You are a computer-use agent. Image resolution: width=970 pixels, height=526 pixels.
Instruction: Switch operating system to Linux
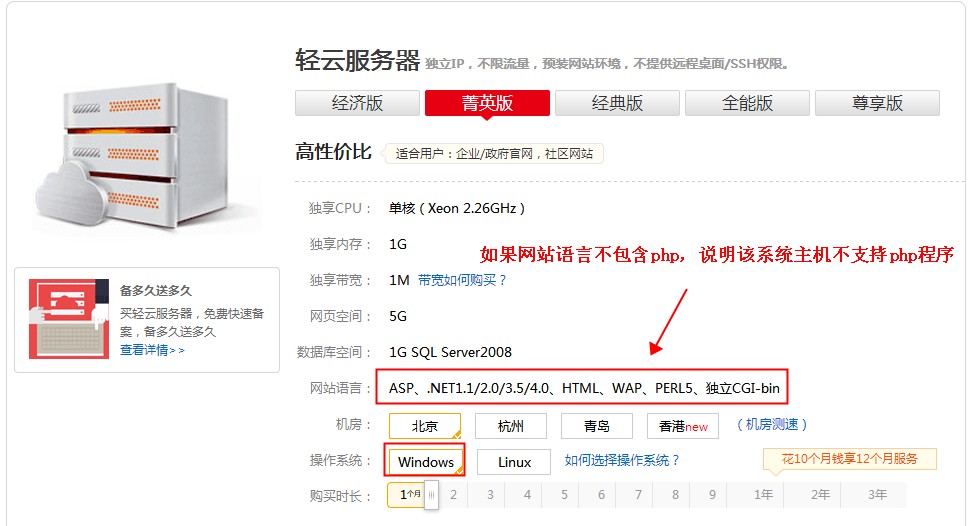tap(513, 462)
